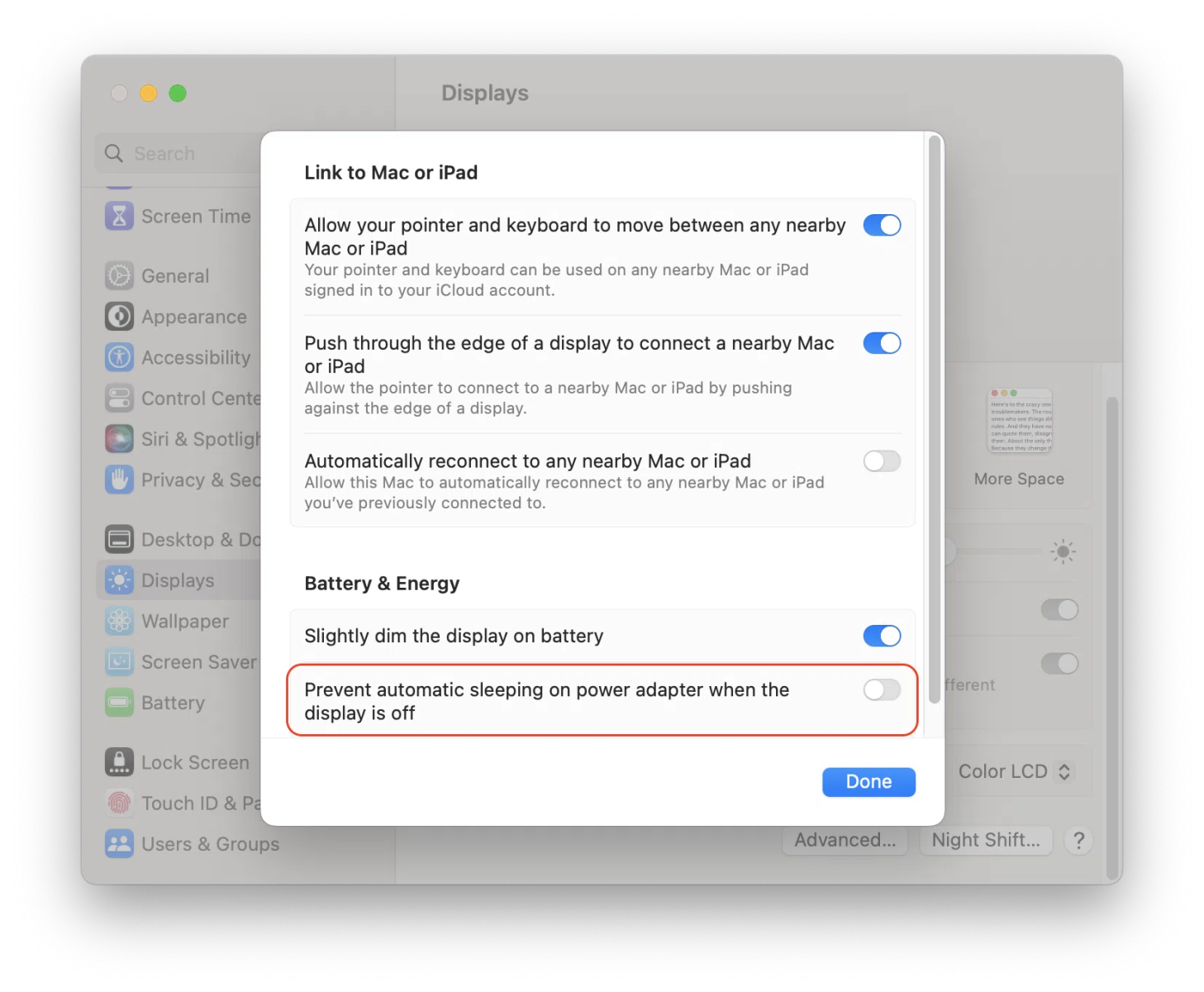Click the Screen Saver icon
This screenshot has height=992, width=1204.
(x=119, y=661)
